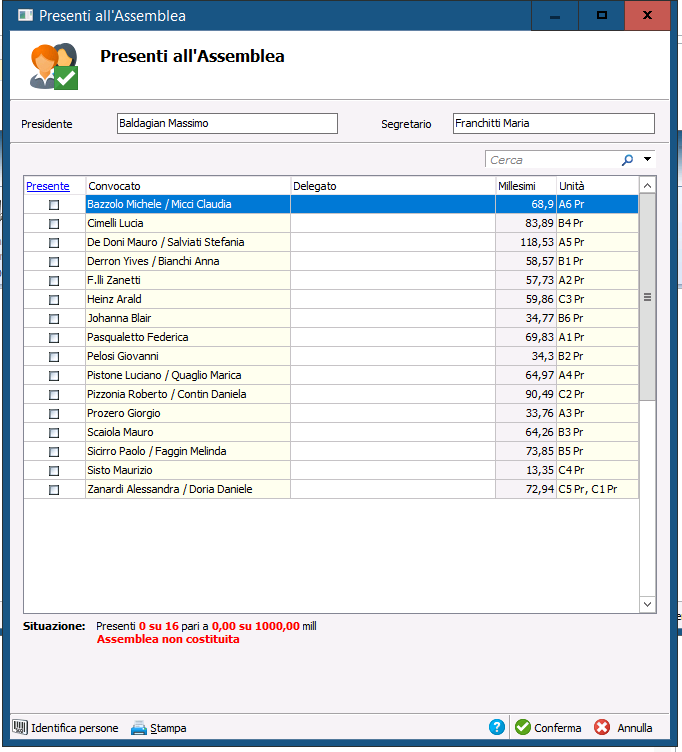Viewport: 682px width, 752px height.
Task: Click the Presente header link
Action: [x=48, y=186]
